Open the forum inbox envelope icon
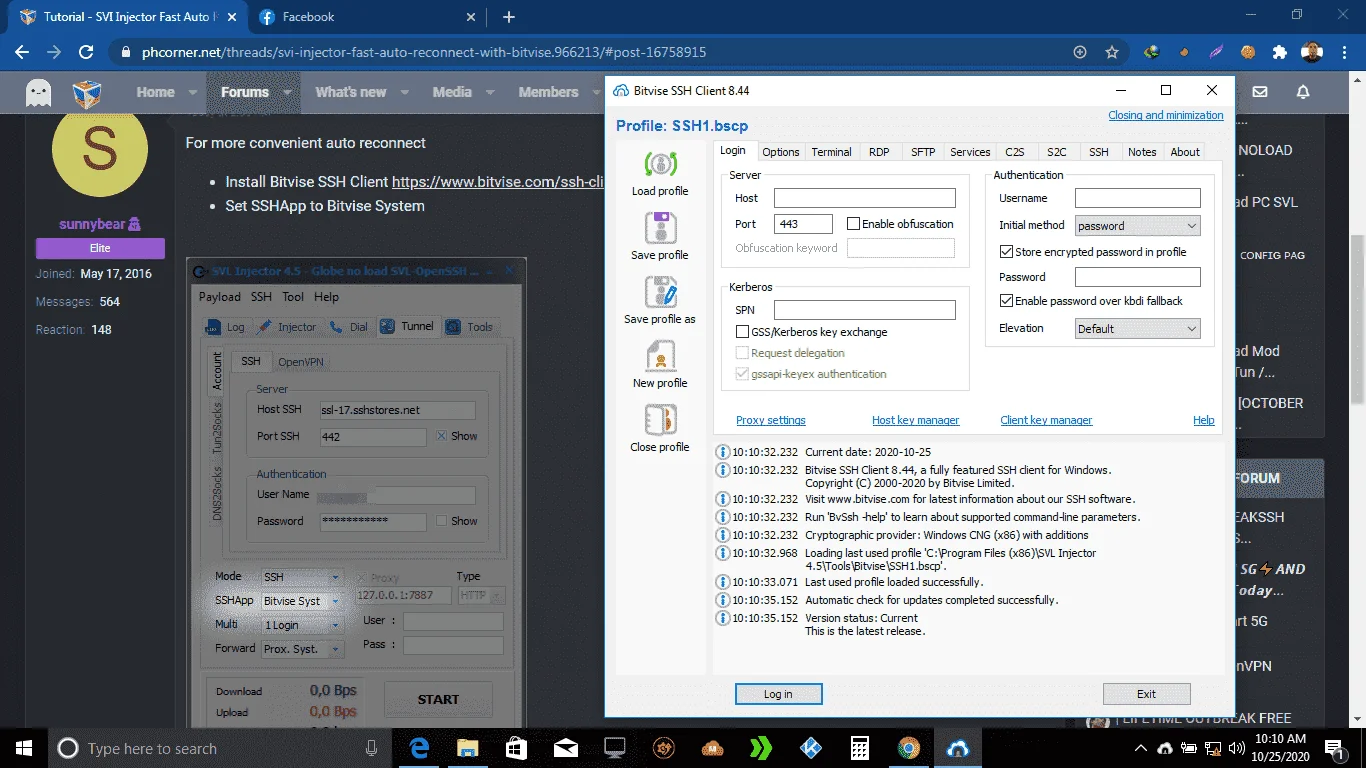1366x768 pixels. point(1260,92)
